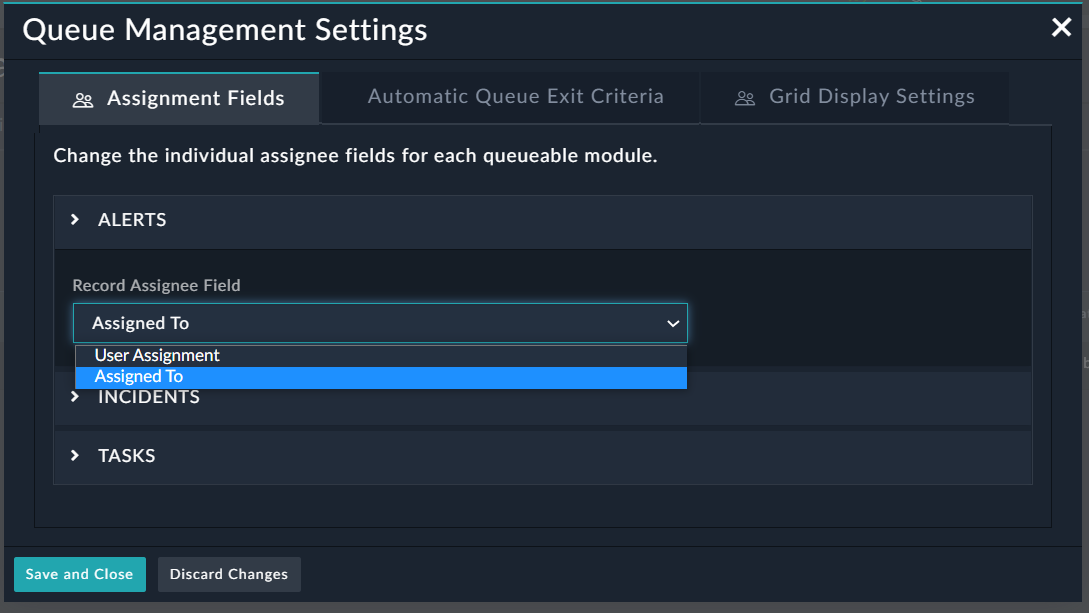Click the people icon on Assignment Fields tab
This screenshot has height=613, width=1089.
pyautogui.click(x=82, y=98)
